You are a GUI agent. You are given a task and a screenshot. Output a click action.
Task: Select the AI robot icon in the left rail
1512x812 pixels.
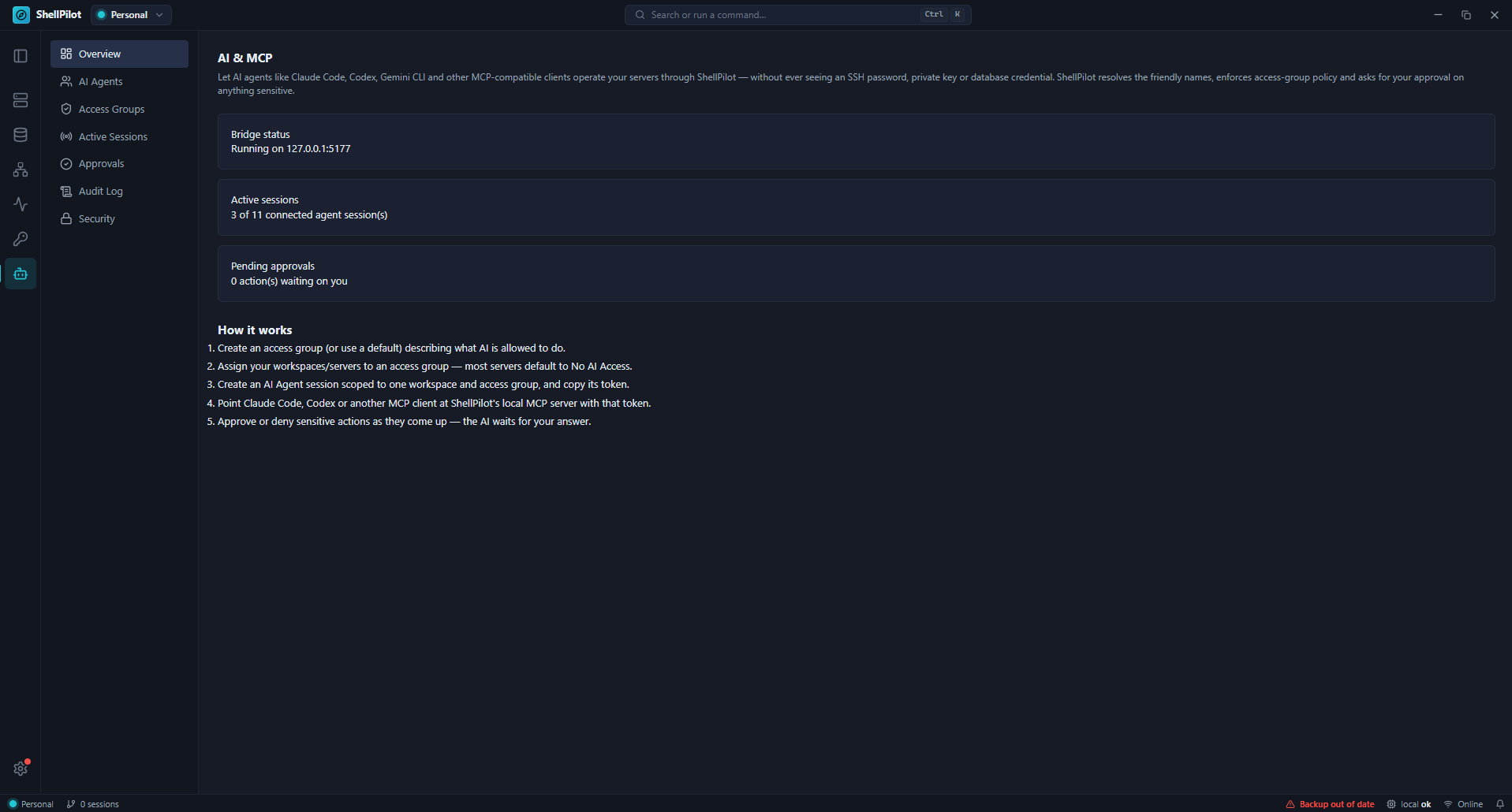coord(21,274)
